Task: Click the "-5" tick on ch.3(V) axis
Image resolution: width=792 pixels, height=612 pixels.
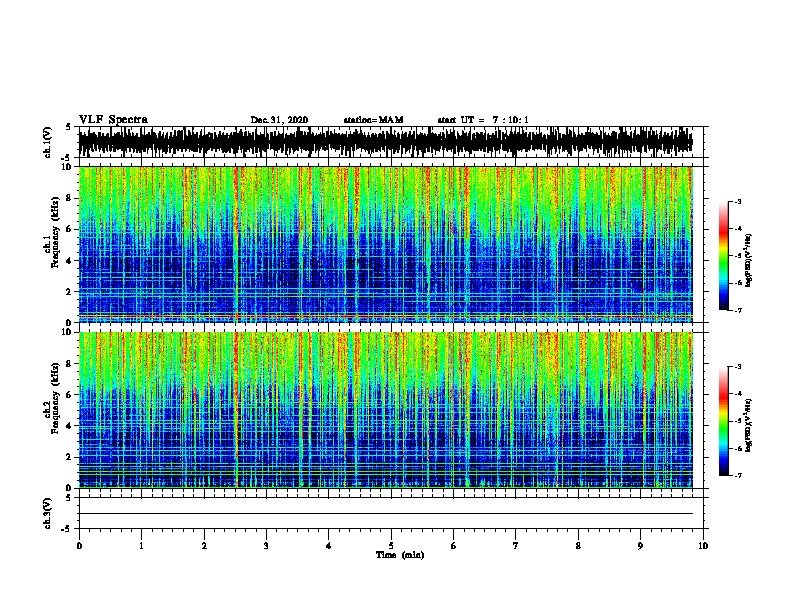Action: point(68,529)
